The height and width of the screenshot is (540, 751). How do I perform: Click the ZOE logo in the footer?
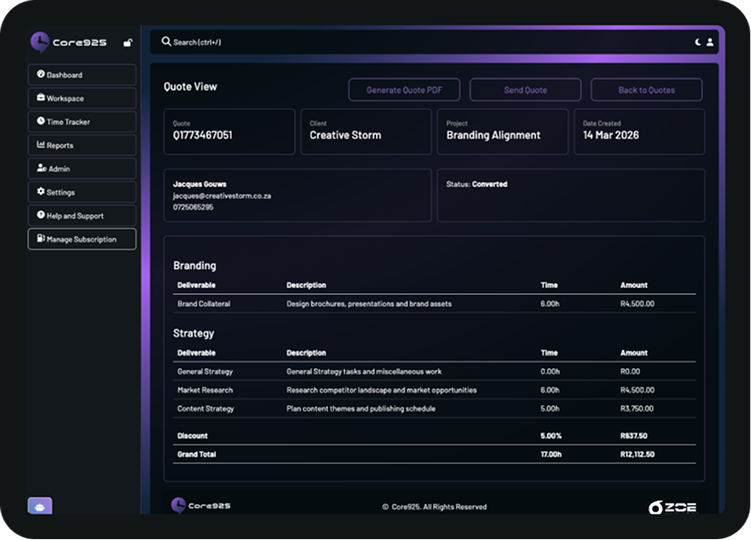(672, 507)
